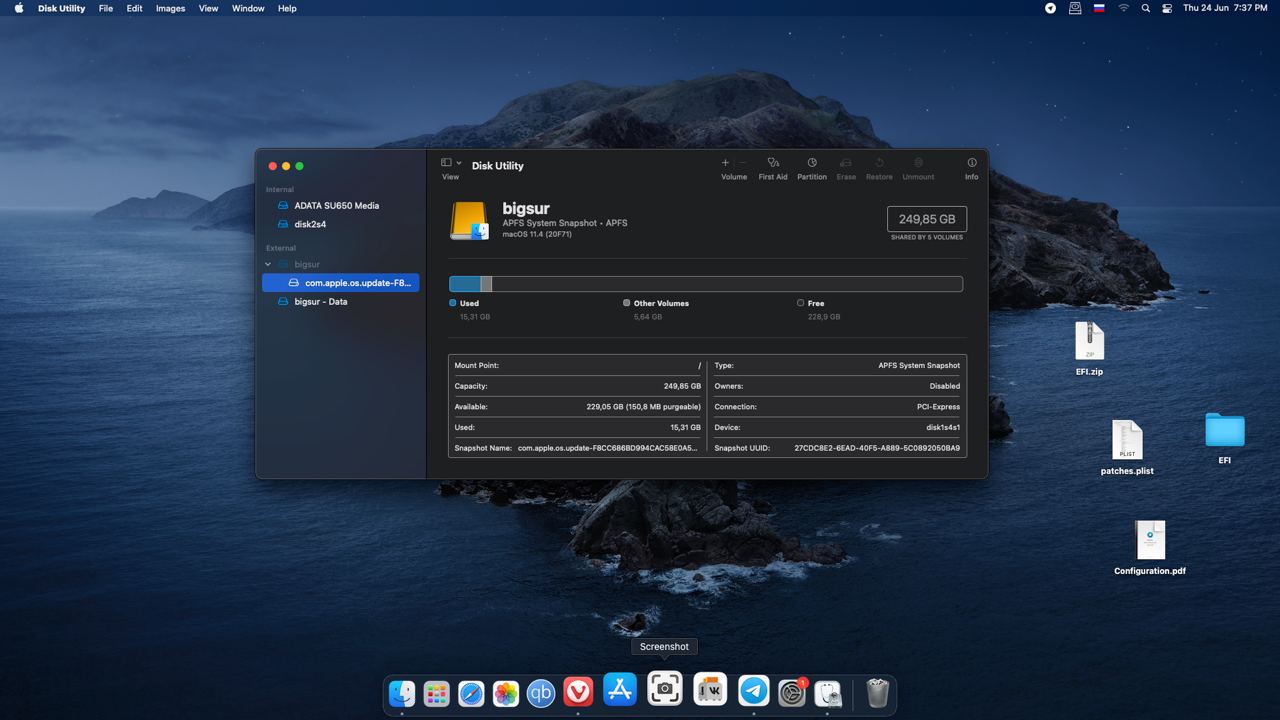Image resolution: width=1280 pixels, height=720 pixels.
Task: Open qBittorrent from the Dock
Action: [x=541, y=692]
